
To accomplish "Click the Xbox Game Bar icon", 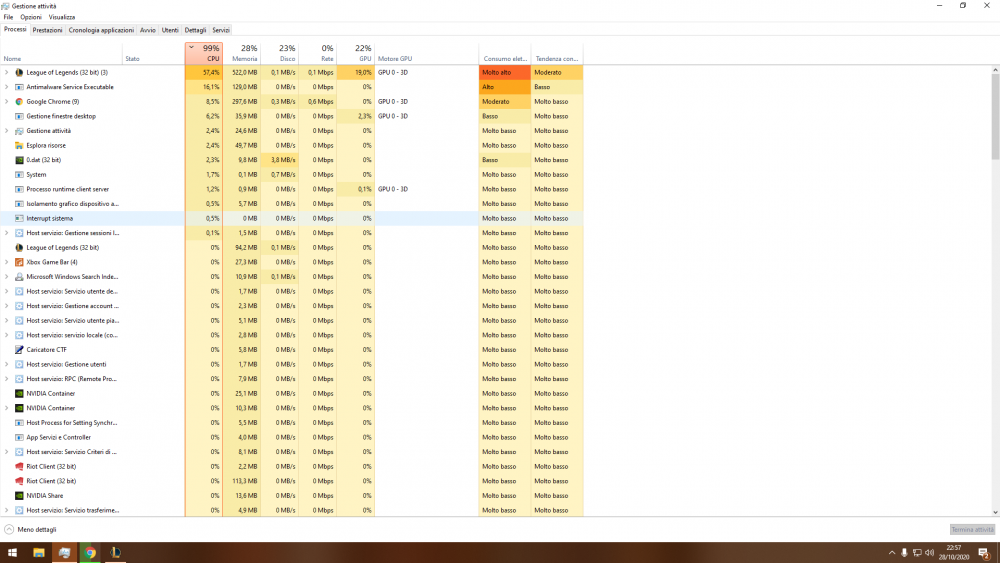I will (19, 263).
